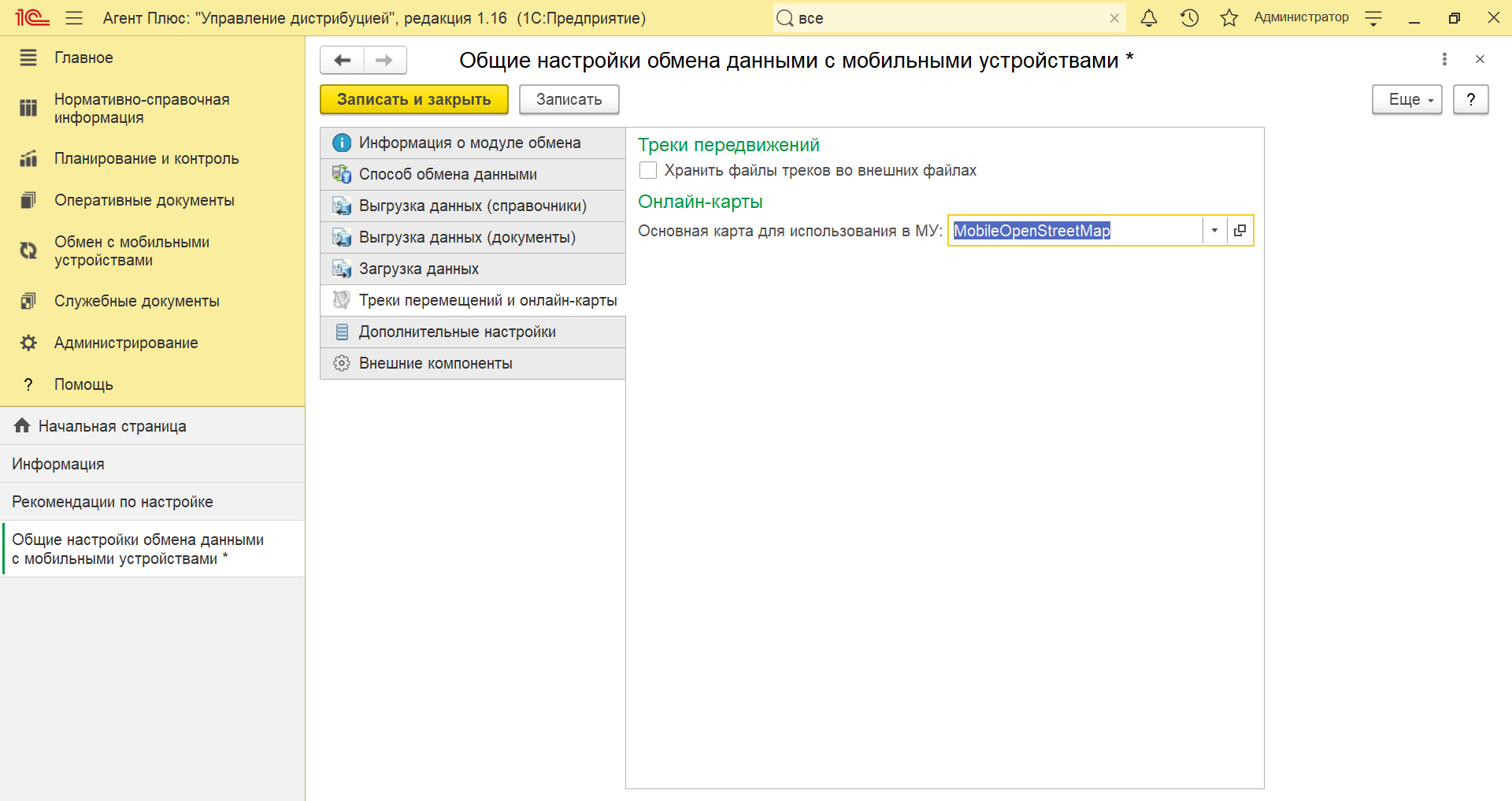Open the Еще dropdown menu
This screenshot has width=1512, height=801.
coord(1406,100)
